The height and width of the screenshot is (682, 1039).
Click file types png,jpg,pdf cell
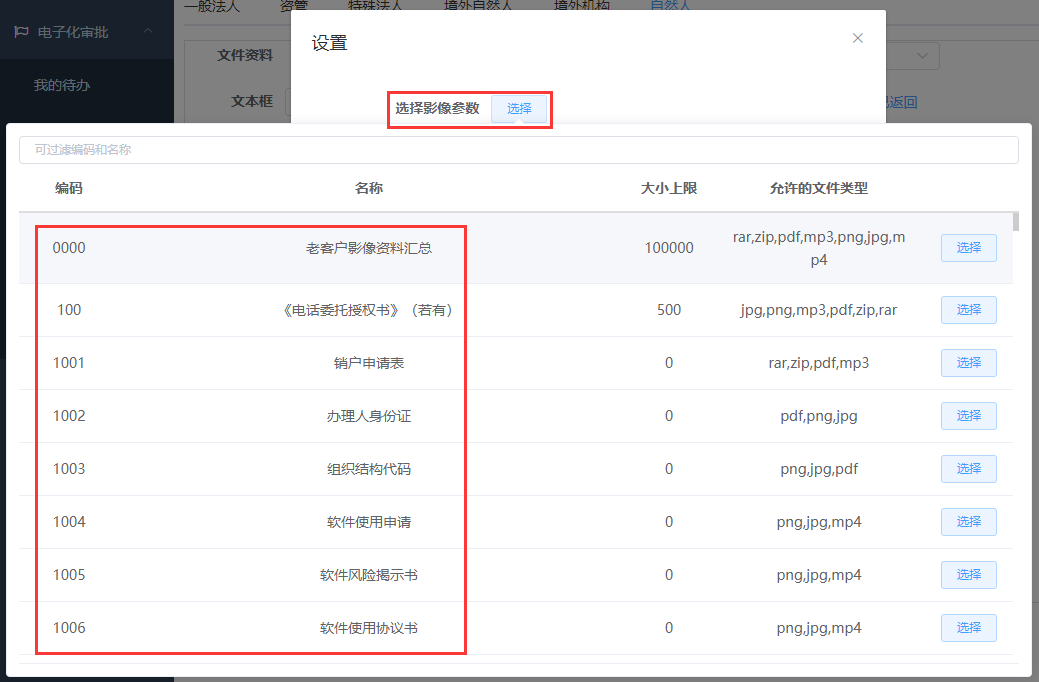(818, 469)
